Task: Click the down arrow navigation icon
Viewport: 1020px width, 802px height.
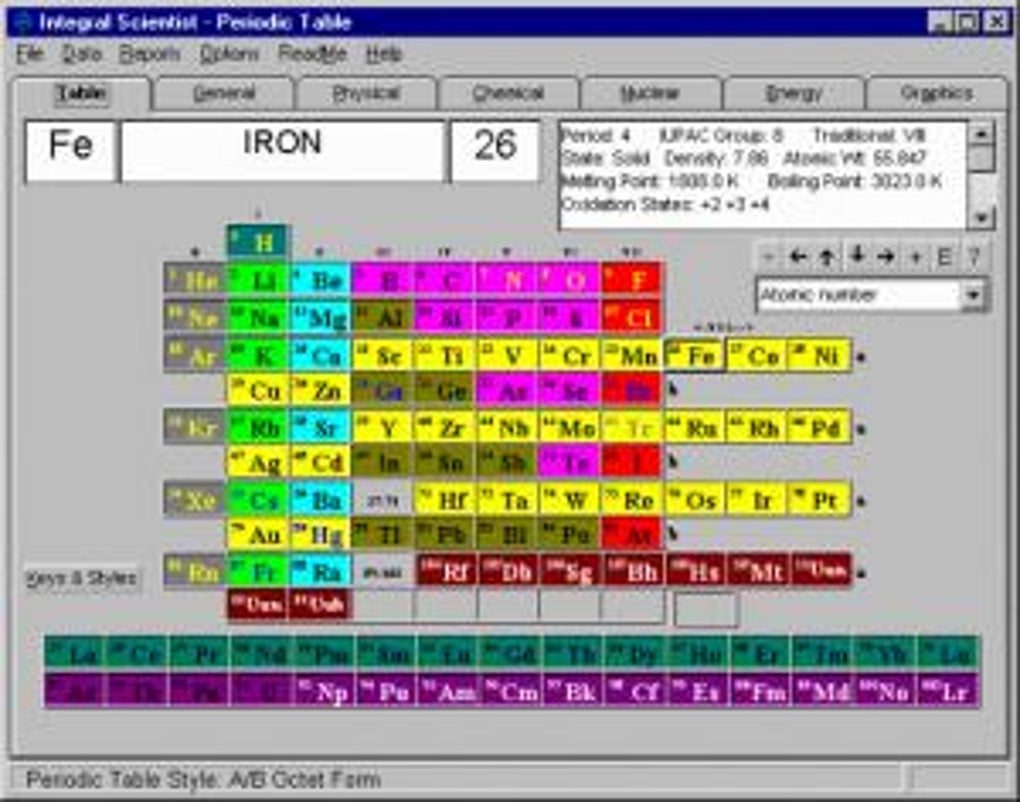Action: (858, 255)
